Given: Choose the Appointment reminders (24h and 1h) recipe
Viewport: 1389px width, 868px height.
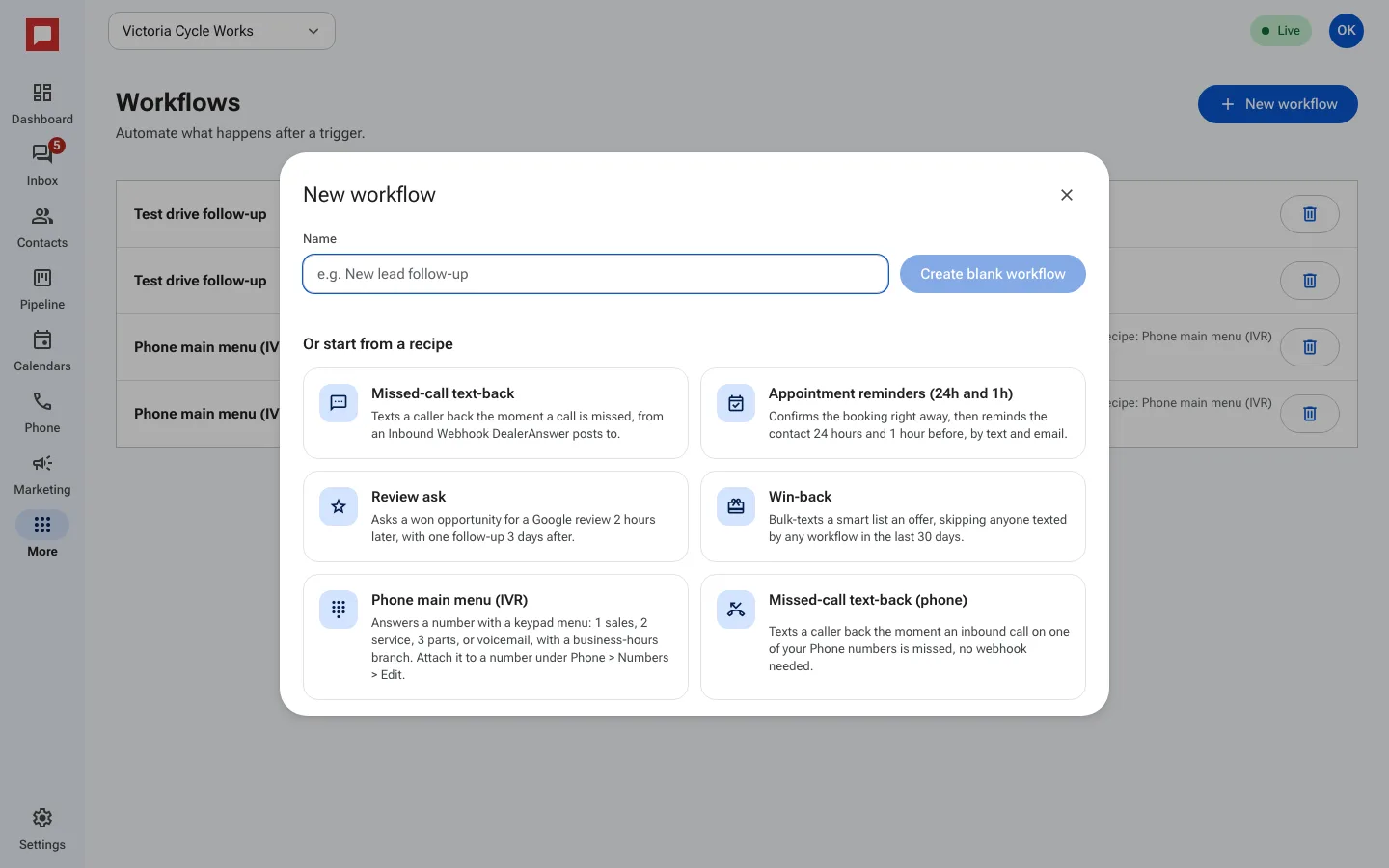Looking at the screenshot, I should [893, 413].
